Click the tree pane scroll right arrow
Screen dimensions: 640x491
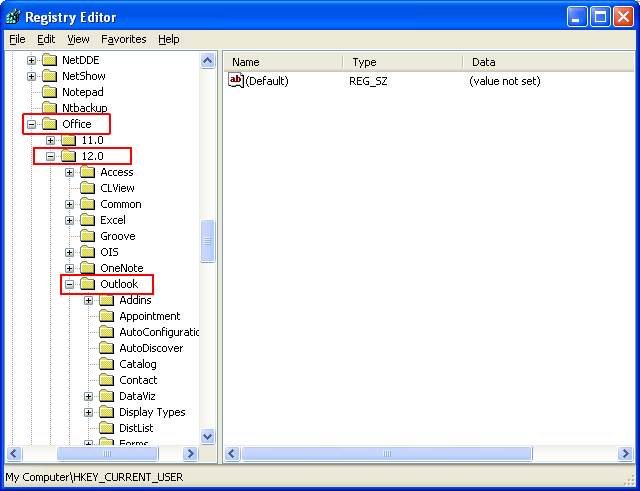[x=190, y=453]
